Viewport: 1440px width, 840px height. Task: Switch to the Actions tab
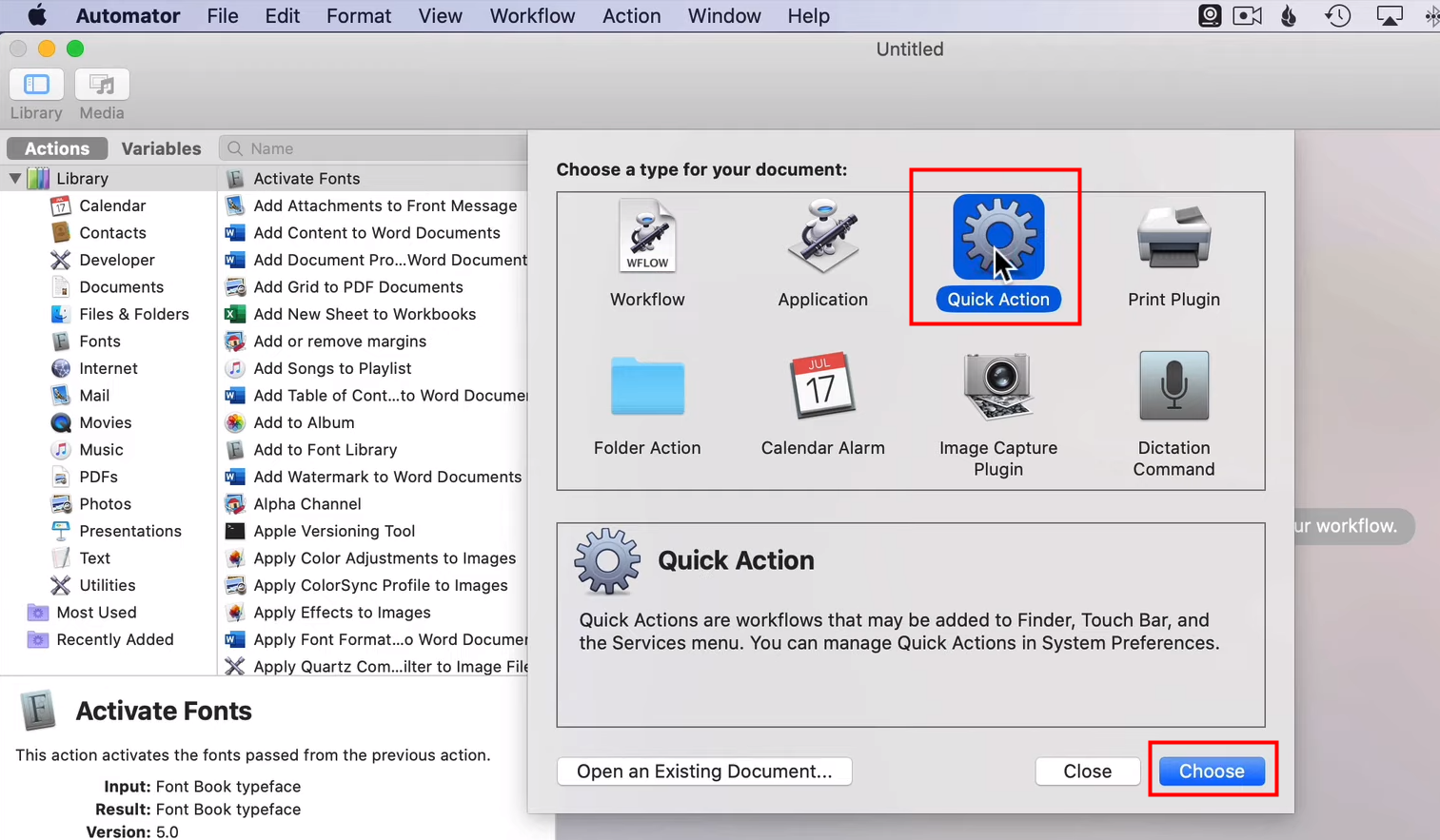(57, 148)
